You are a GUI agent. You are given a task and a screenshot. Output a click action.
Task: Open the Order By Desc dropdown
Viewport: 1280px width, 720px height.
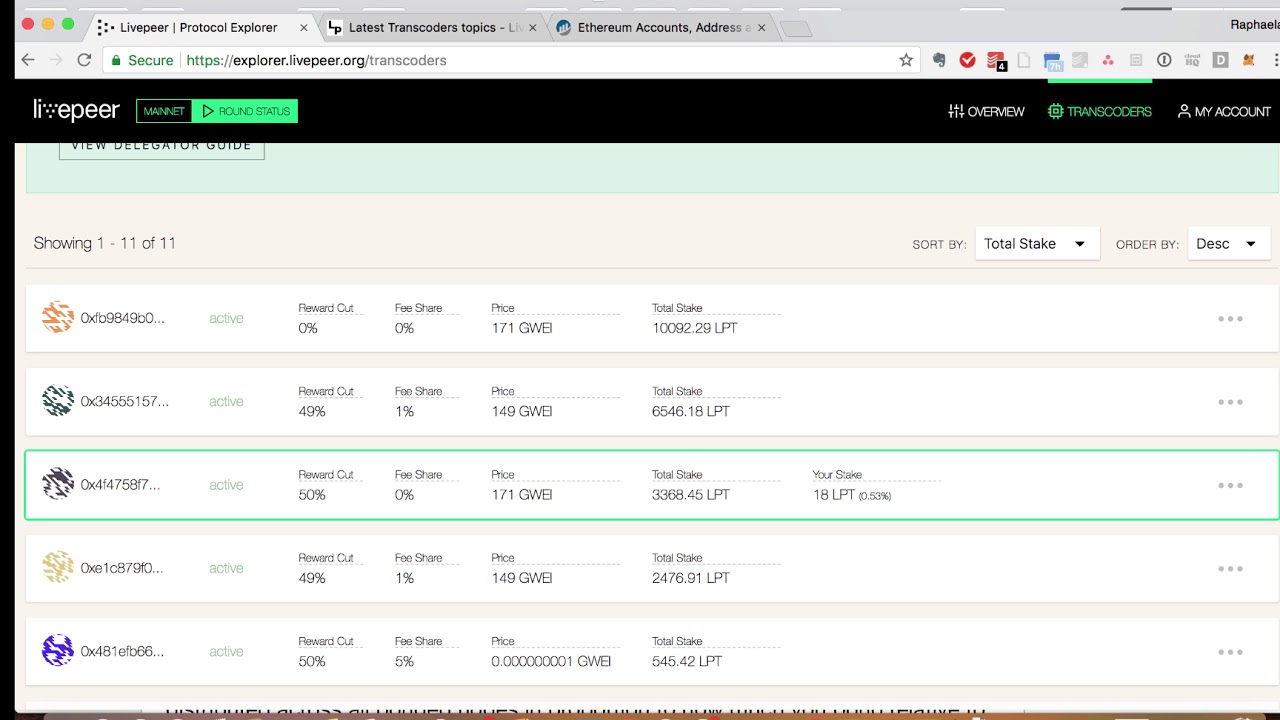pos(1229,243)
